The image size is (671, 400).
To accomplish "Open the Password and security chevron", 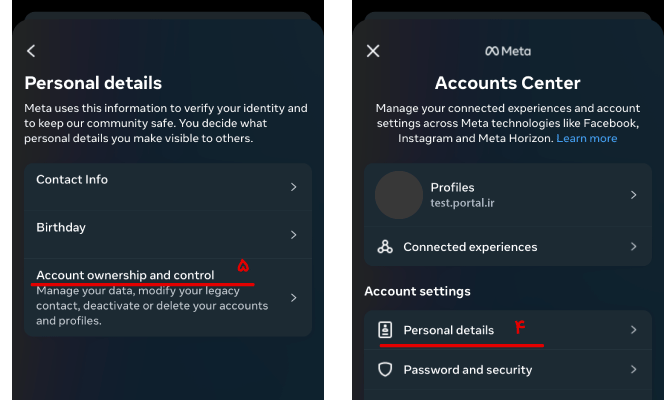I will [x=633, y=369].
